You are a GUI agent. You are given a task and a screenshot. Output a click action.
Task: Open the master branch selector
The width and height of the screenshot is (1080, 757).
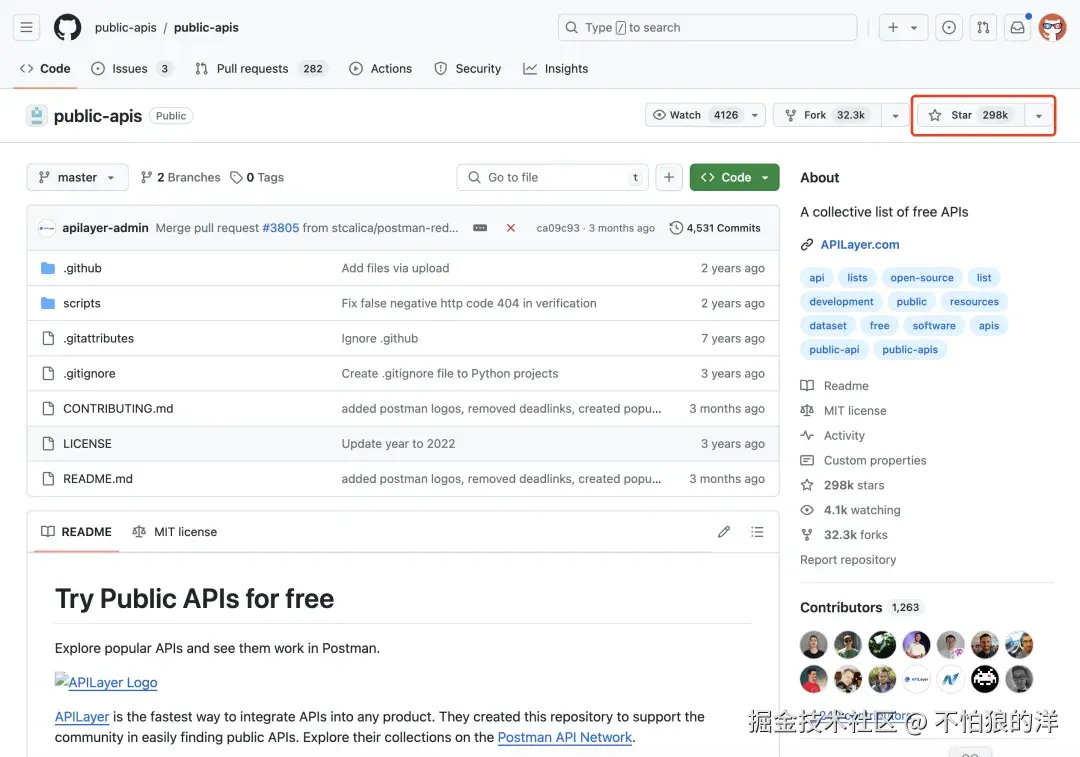click(x=77, y=177)
